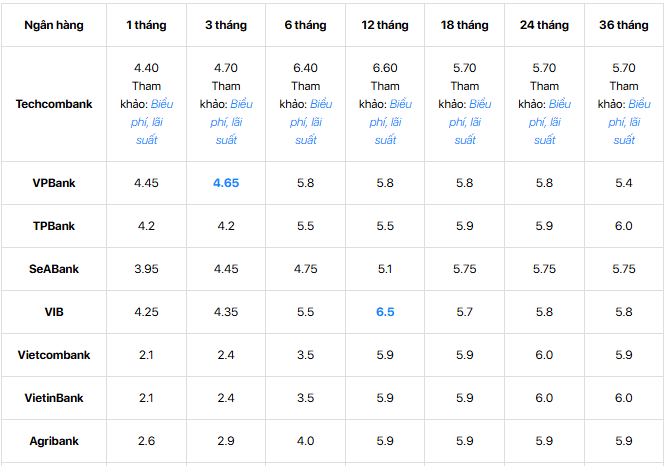Click VIB 12 tháng rate 6.5
667x466 pixels.
(x=385, y=312)
